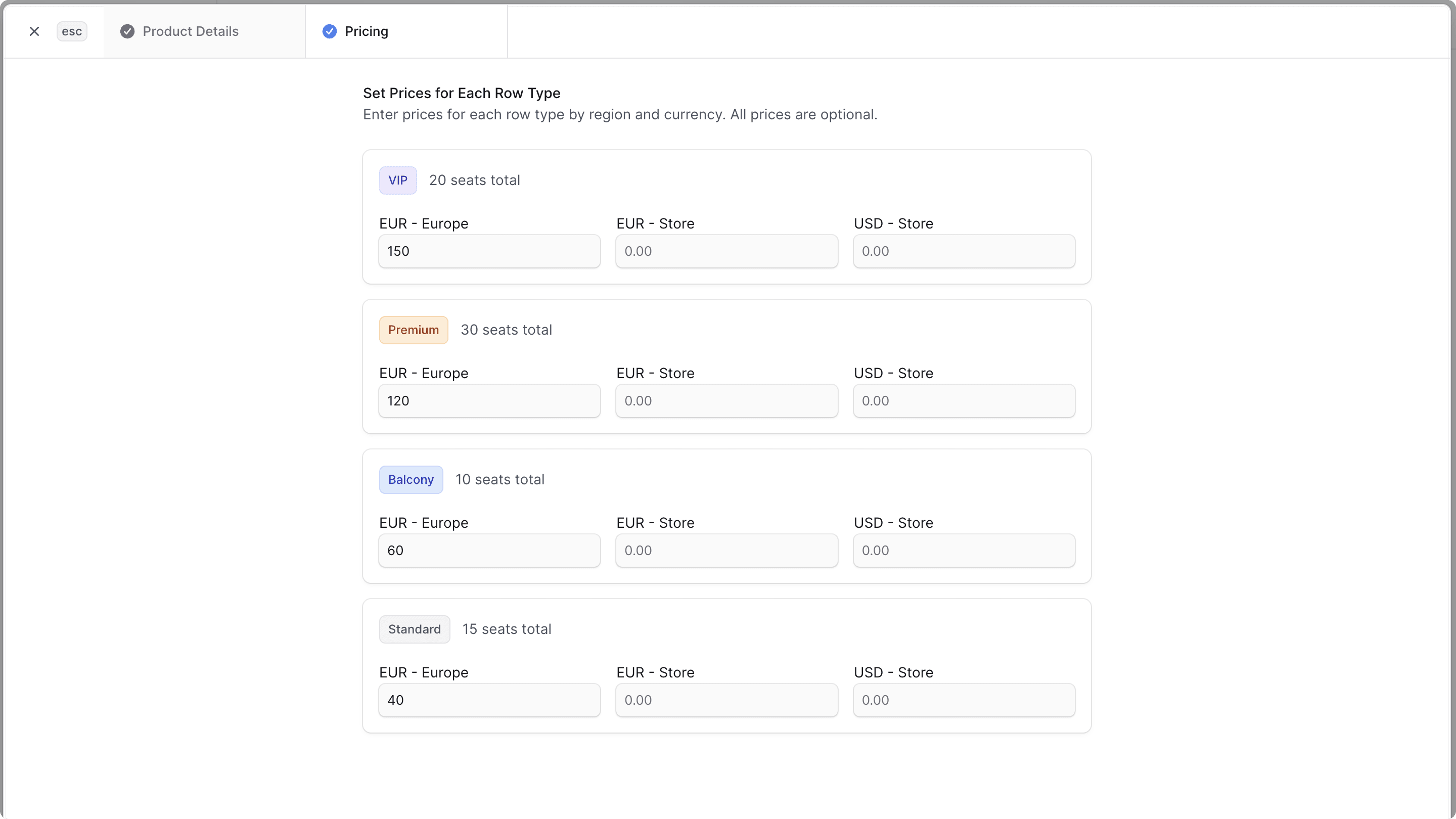Click the esc button to dismiss the dialog
Image resolution: width=1456 pixels, height=819 pixels.
coord(72,31)
